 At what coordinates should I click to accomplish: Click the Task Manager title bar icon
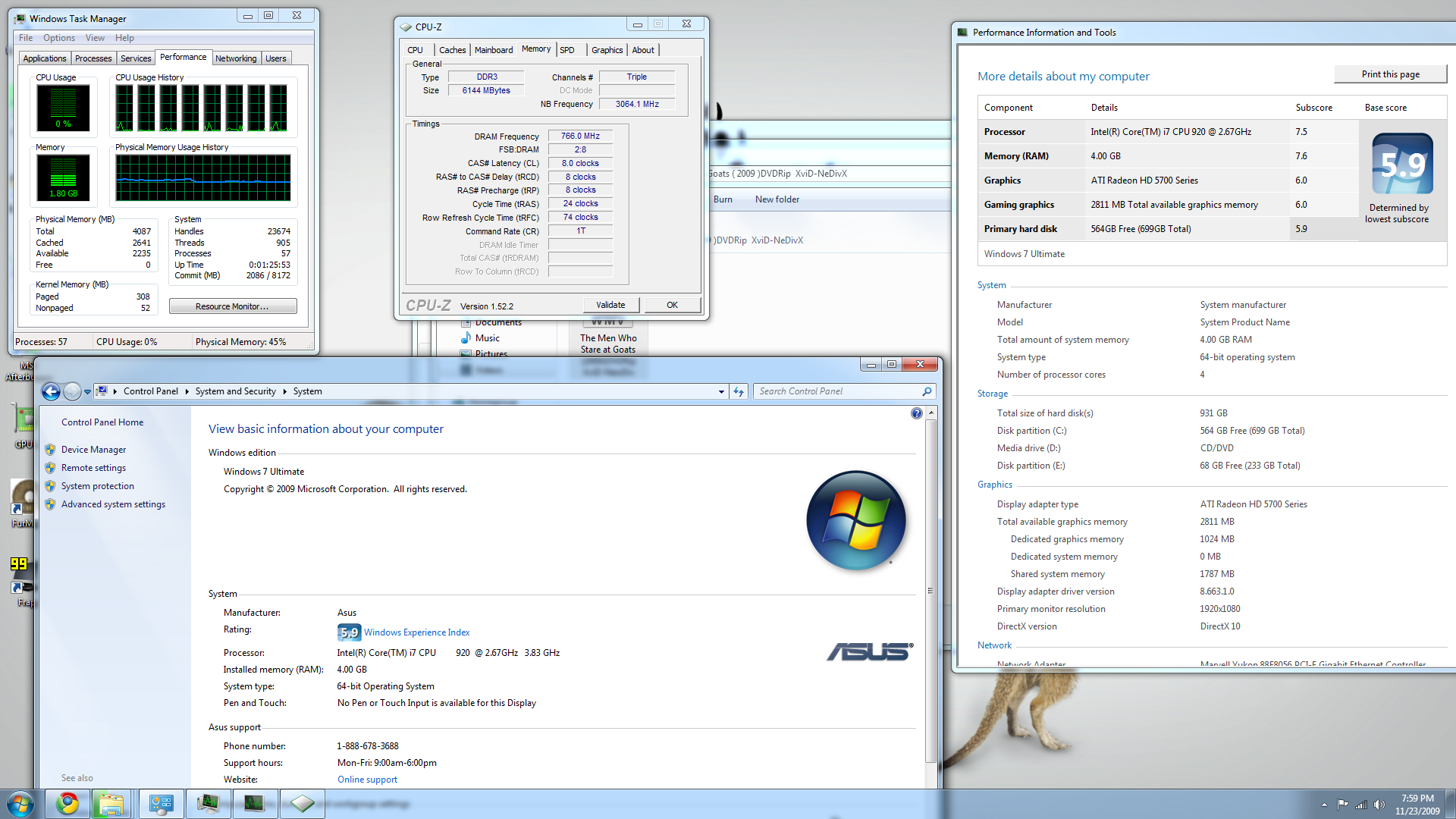click(20, 18)
